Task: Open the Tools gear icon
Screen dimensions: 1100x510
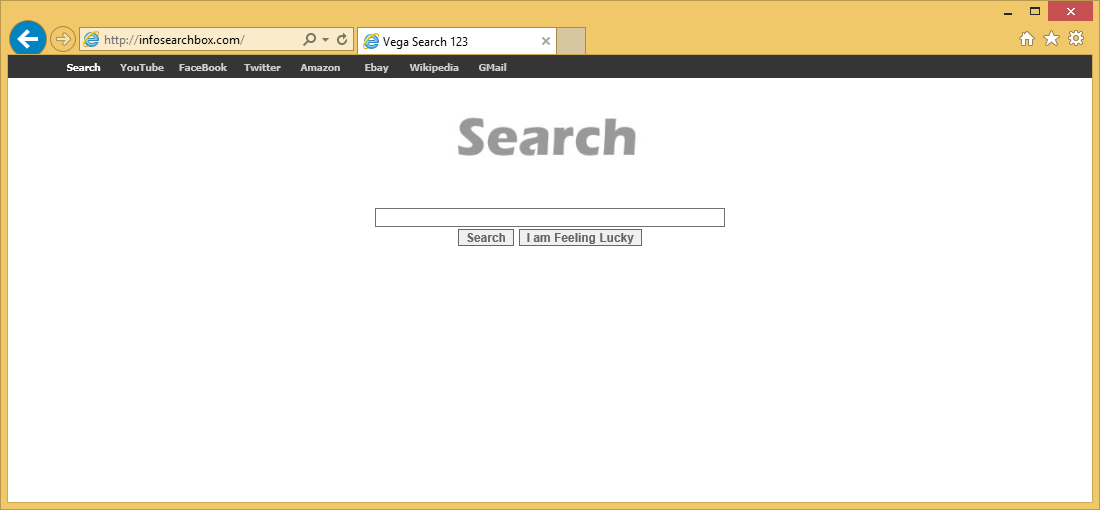Action: [x=1076, y=39]
